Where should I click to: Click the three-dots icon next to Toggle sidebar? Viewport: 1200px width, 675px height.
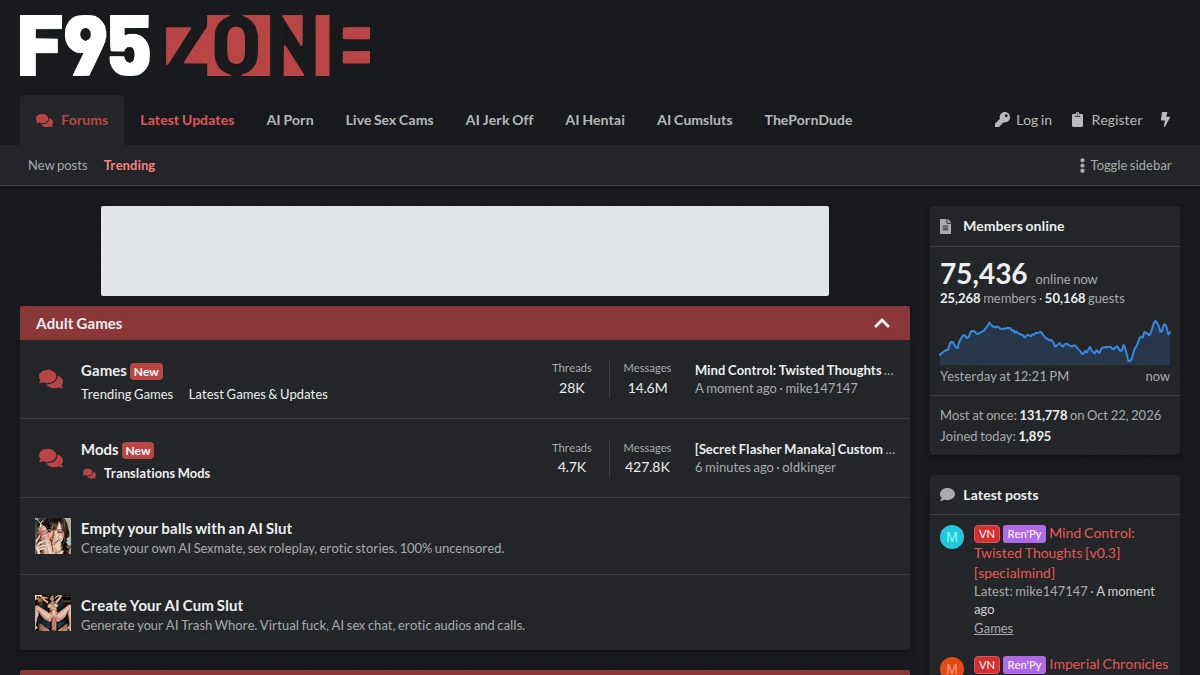[1082, 166]
